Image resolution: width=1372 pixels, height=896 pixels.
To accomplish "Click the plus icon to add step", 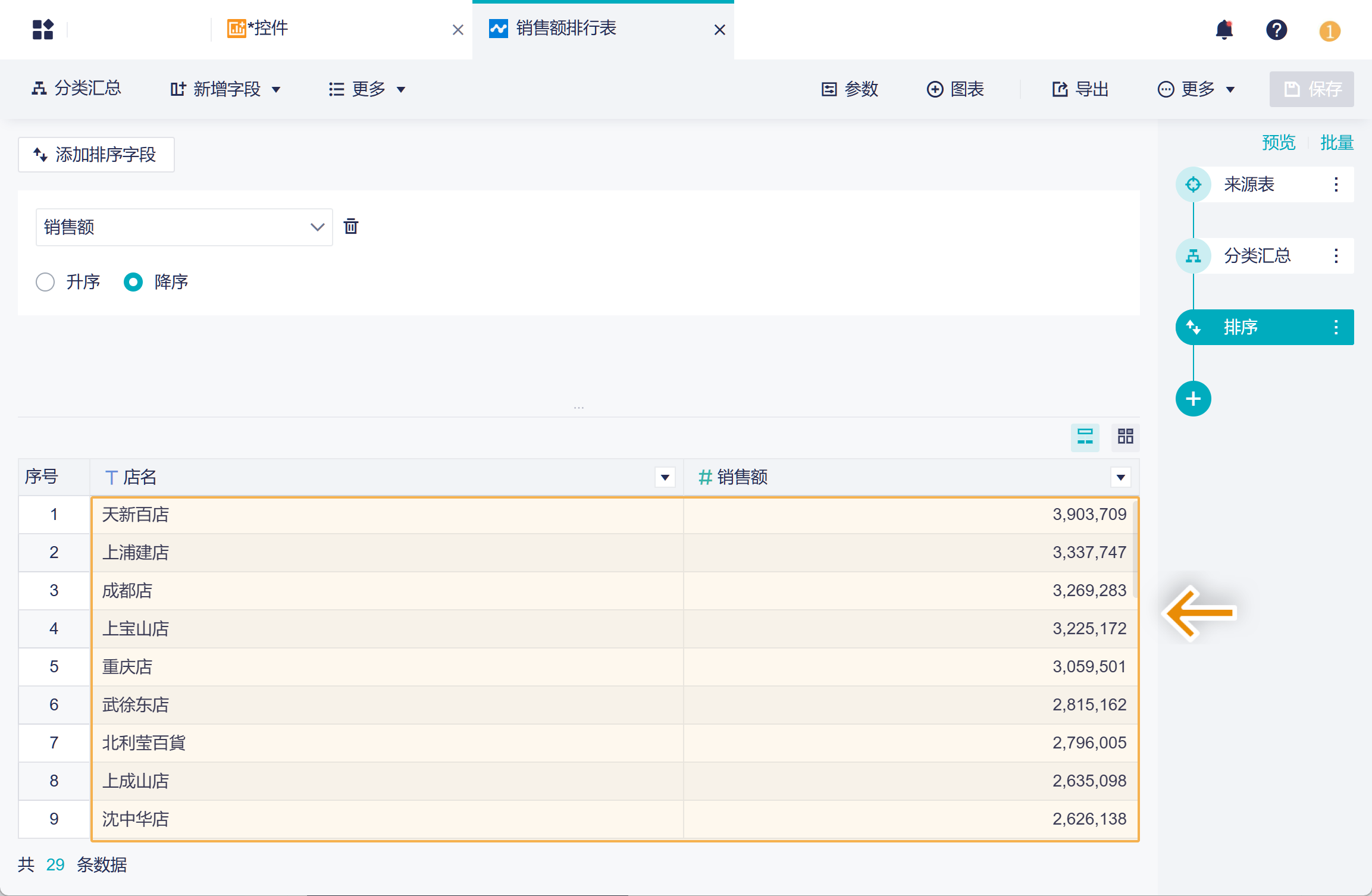I will coord(1193,399).
